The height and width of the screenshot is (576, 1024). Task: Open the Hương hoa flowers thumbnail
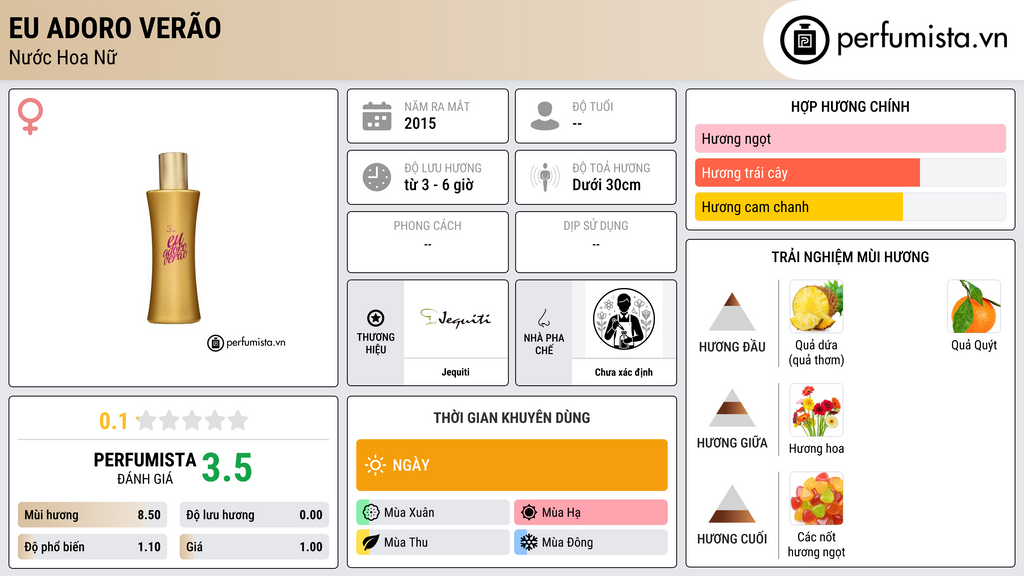[816, 410]
